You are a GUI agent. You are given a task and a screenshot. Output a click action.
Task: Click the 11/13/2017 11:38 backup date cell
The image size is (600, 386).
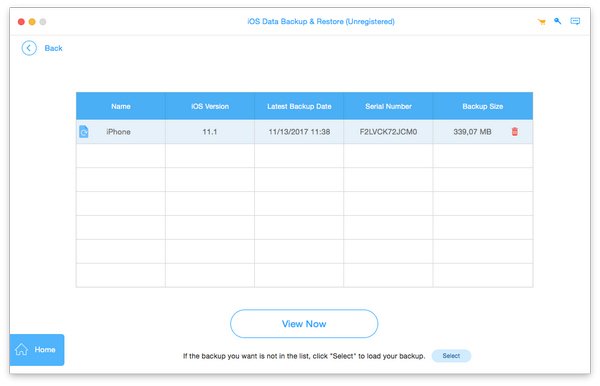(x=299, y=132)
